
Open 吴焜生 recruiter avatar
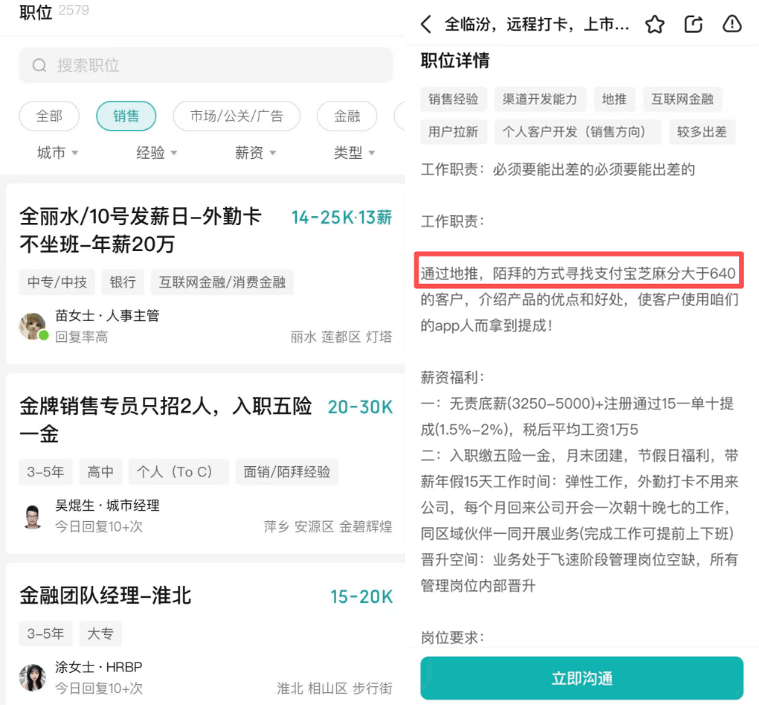(x=32, y=516)
